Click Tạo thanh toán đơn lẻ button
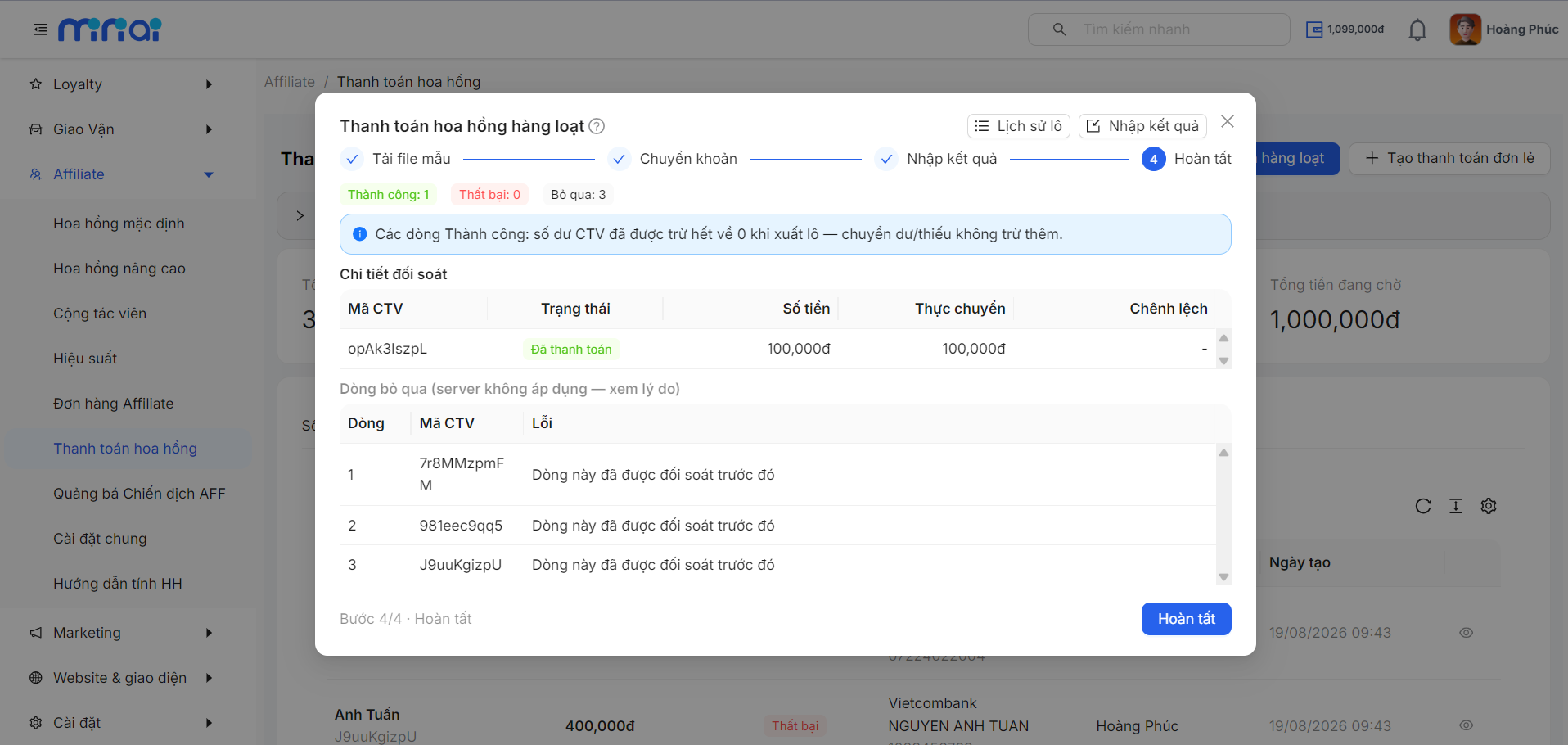Image resolution: width=1568 pixels, height=745 pixels. click(x=1449, y=158)
